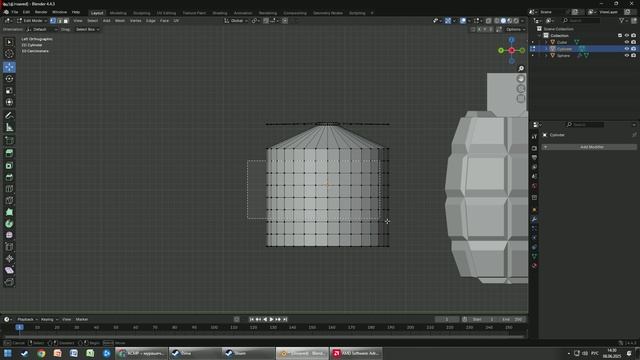The height and width of the screenshot is (360, 640).
Task: Click the play animation button
Action: point(271,319)
